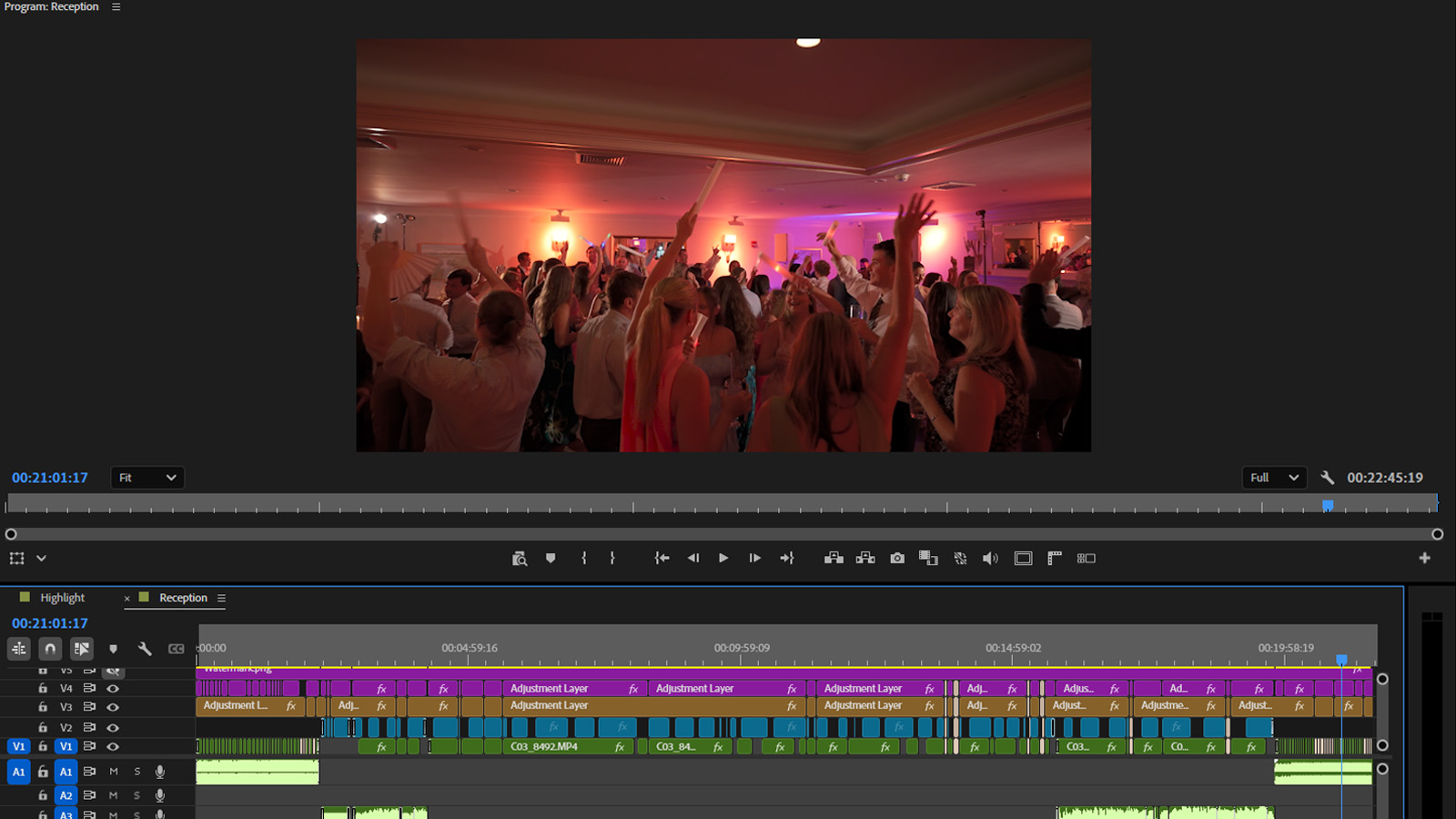Screen dimensions: 1456x819
Task: Click the Lift button
Action: click(834, 558)
